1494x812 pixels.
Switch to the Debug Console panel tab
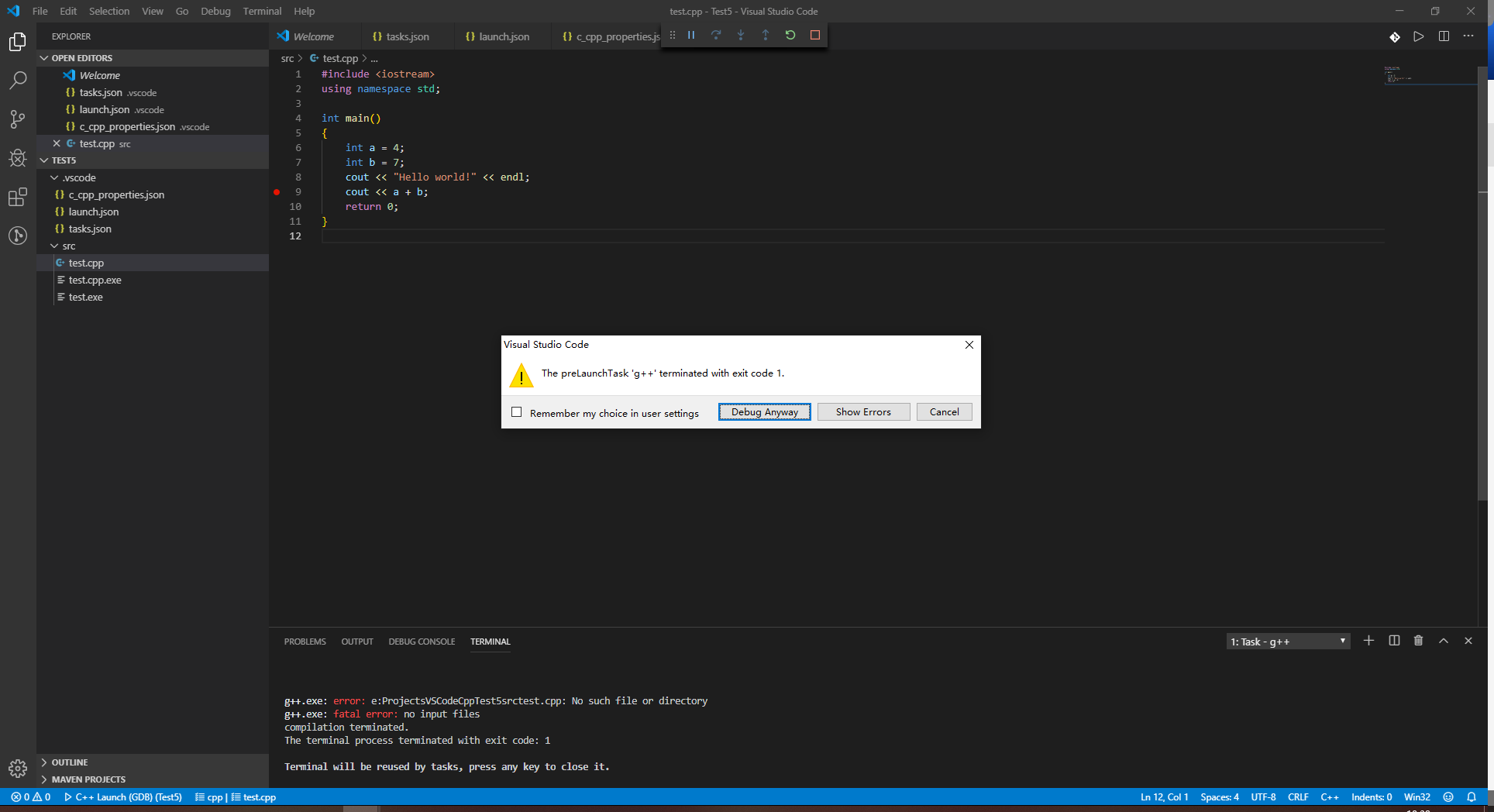coord(422,642)
